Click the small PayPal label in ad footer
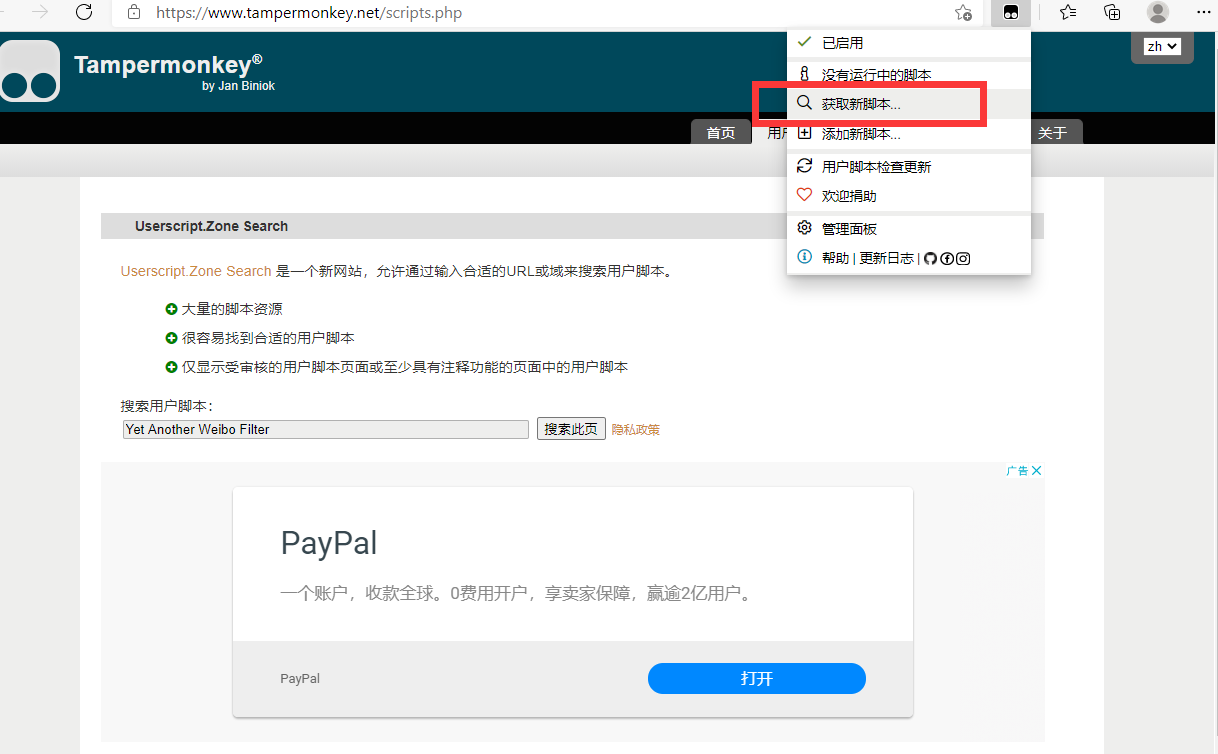1218x754 pixels. (x=300, y=678)
